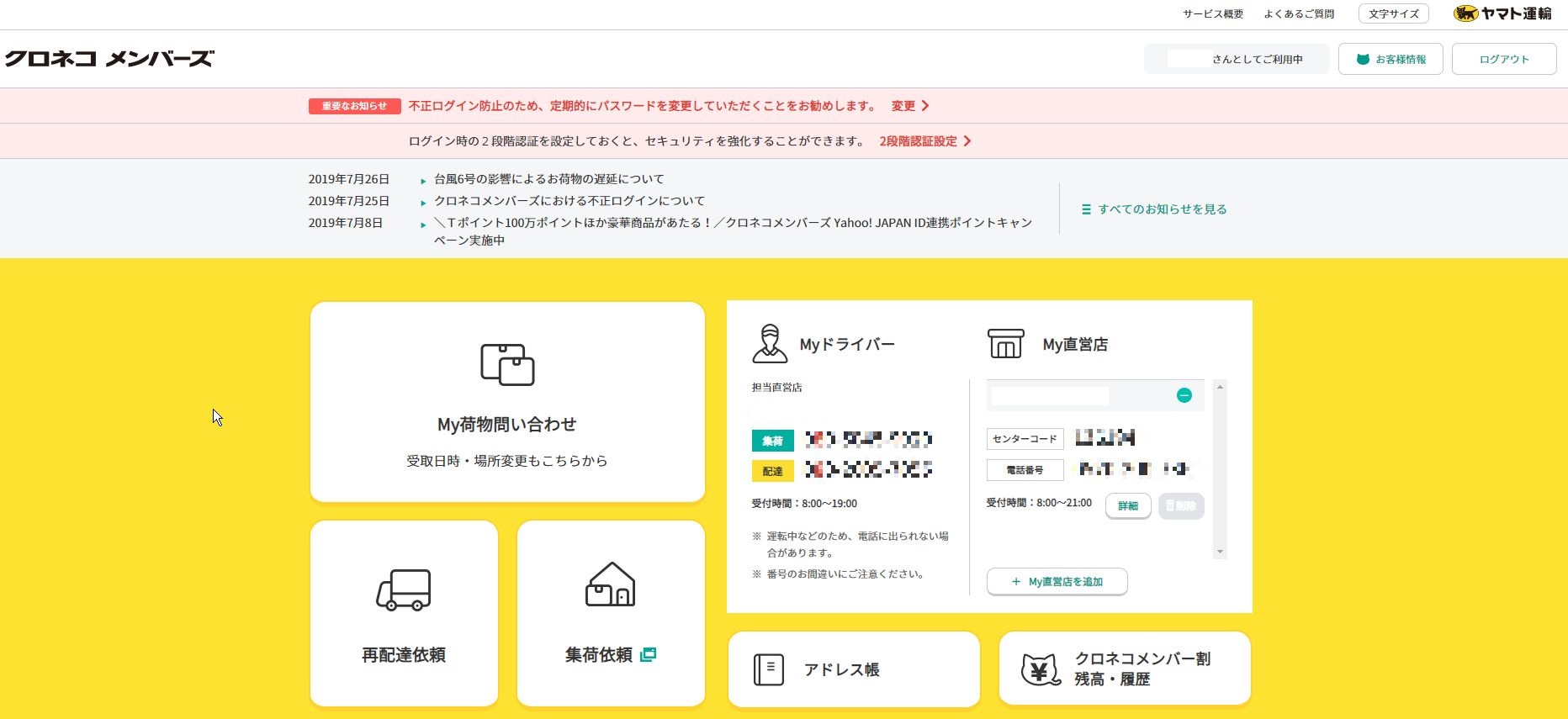The height and width of the screenshot is (719, 1568).
Task: Click 受付時間：8:00～19:00 text
Action: click(x=804, y=504)
